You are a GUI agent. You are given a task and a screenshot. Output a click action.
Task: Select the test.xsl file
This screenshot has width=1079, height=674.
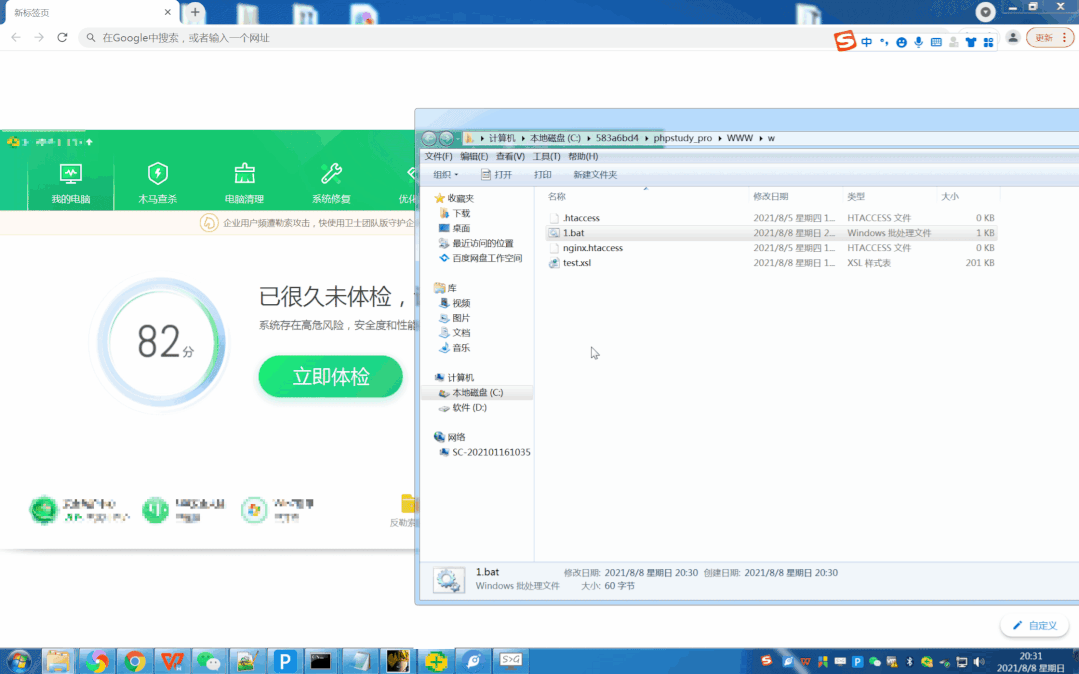[771, 263]
